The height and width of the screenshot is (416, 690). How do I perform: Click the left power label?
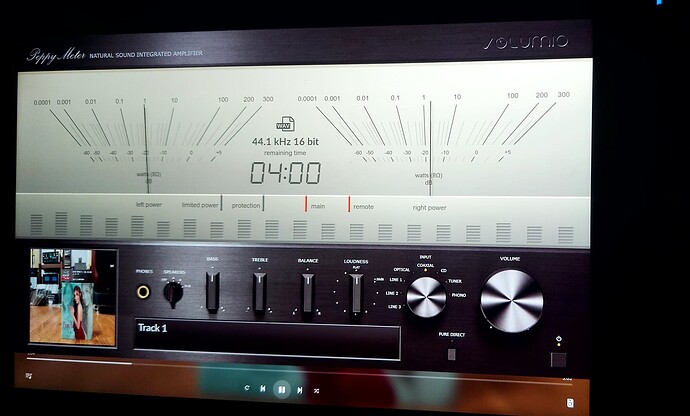tap(149, 205)
